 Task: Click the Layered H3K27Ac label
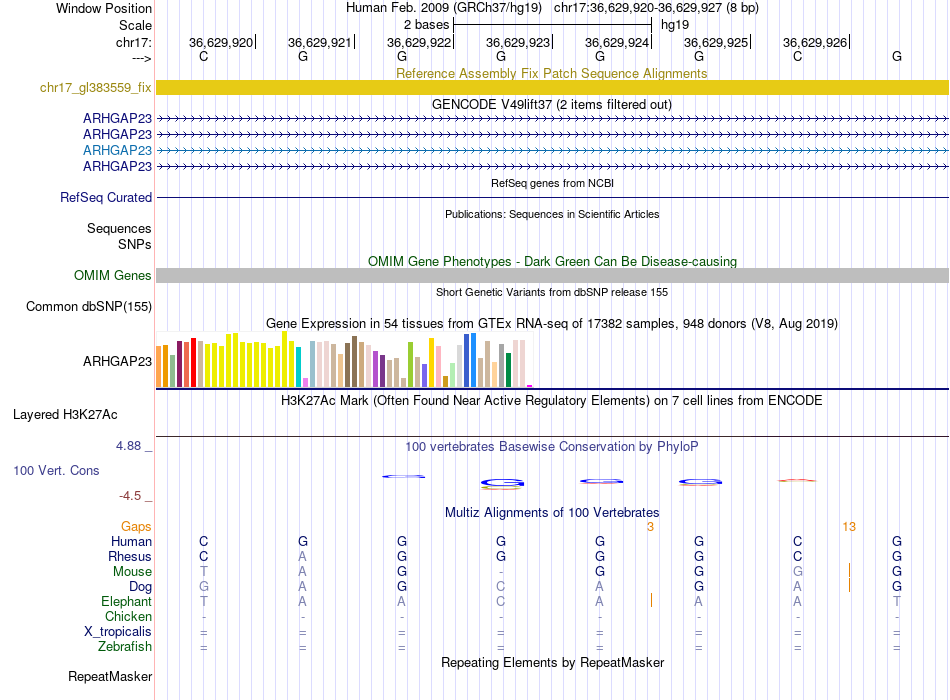tap(65, 415)
